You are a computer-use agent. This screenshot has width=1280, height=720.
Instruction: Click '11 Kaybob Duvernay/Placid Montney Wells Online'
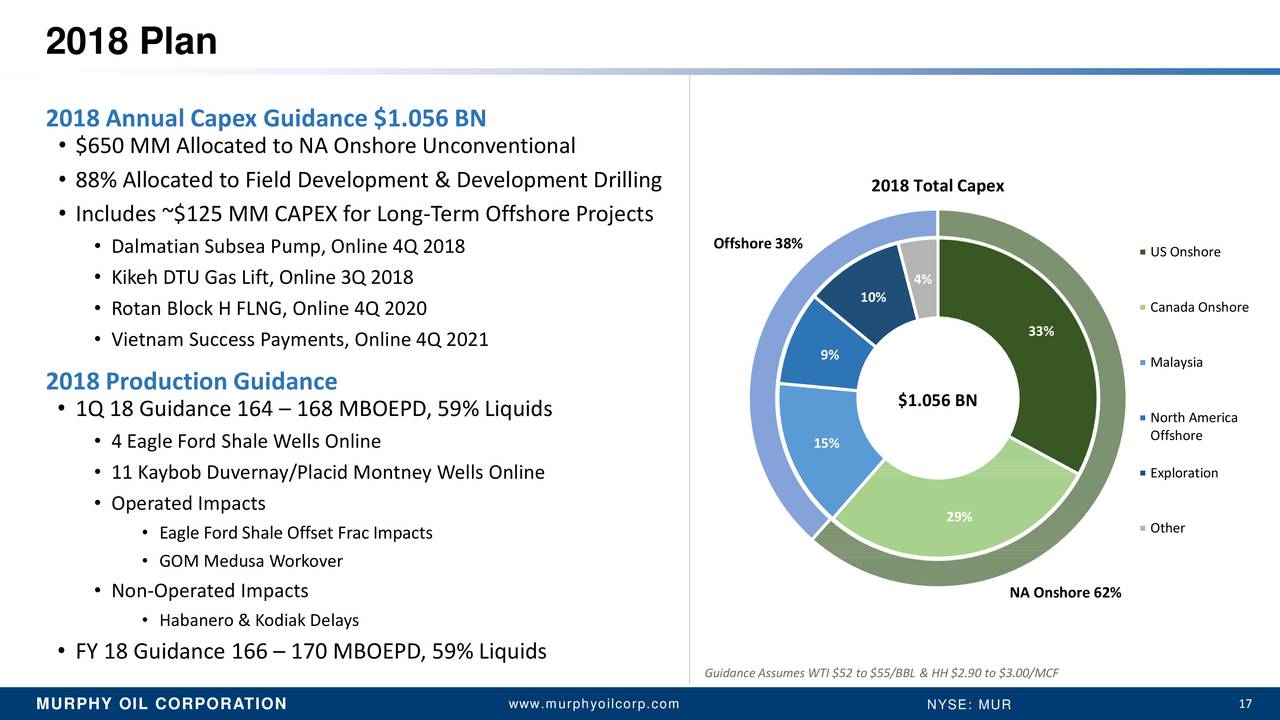328,472
